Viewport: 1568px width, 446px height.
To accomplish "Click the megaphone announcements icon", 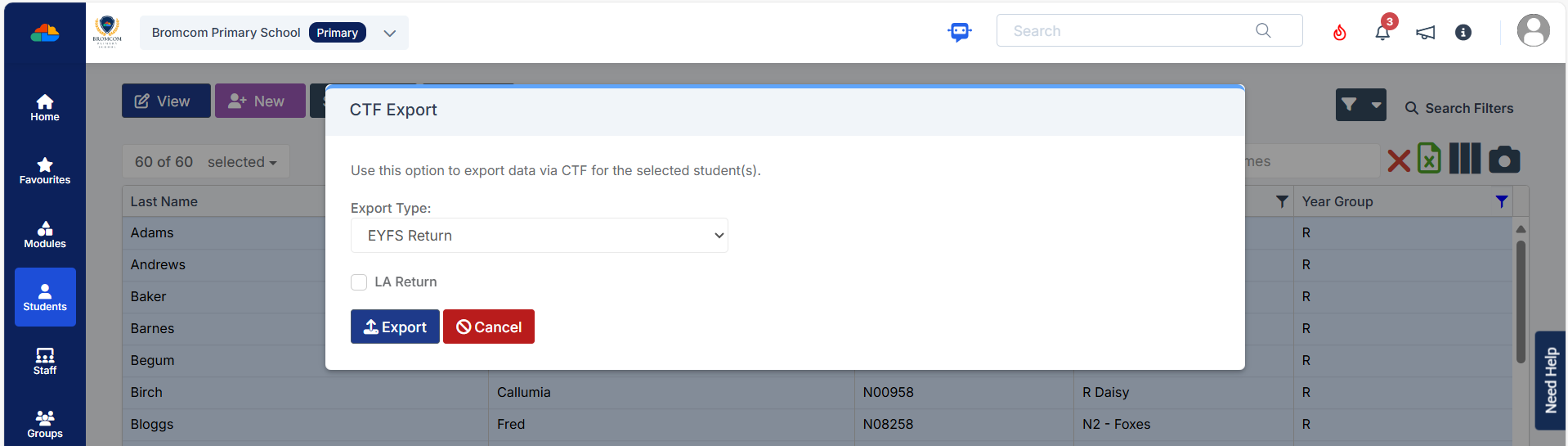I will 1425,33.
